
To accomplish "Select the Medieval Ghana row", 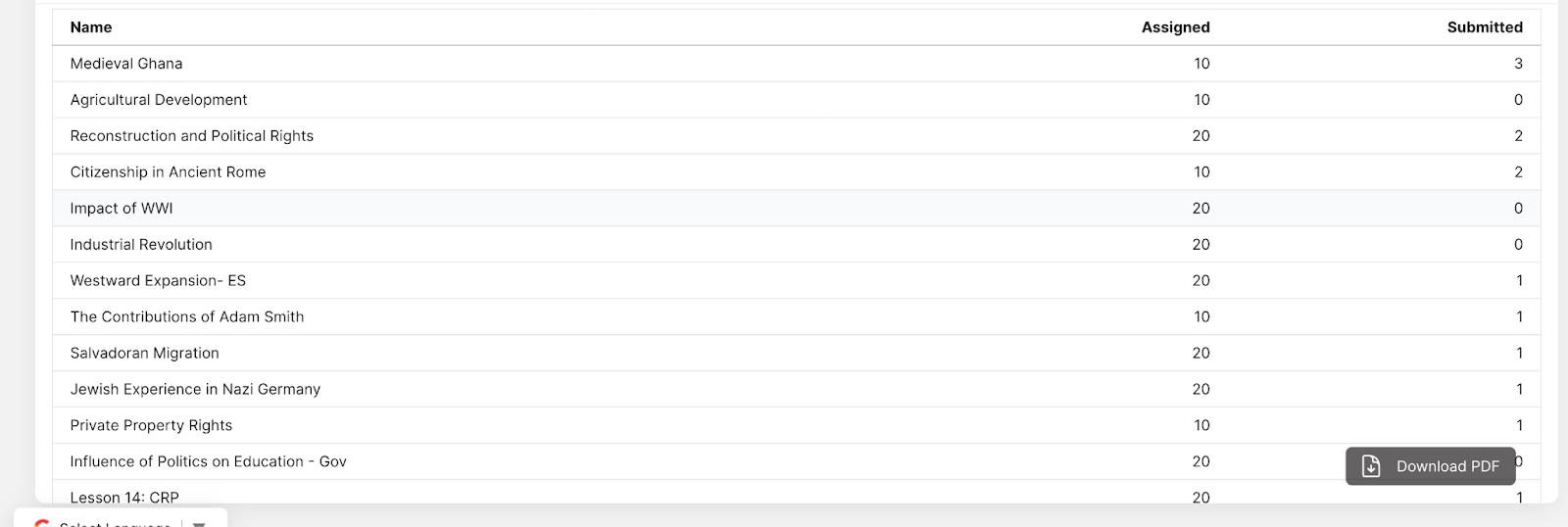I will (126, 64).
